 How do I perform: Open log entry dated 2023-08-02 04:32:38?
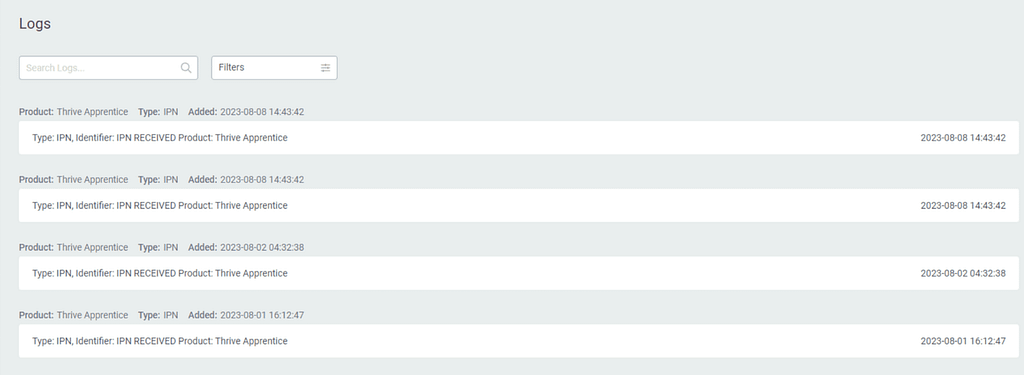pyautogui.click(x=519, y=273)
